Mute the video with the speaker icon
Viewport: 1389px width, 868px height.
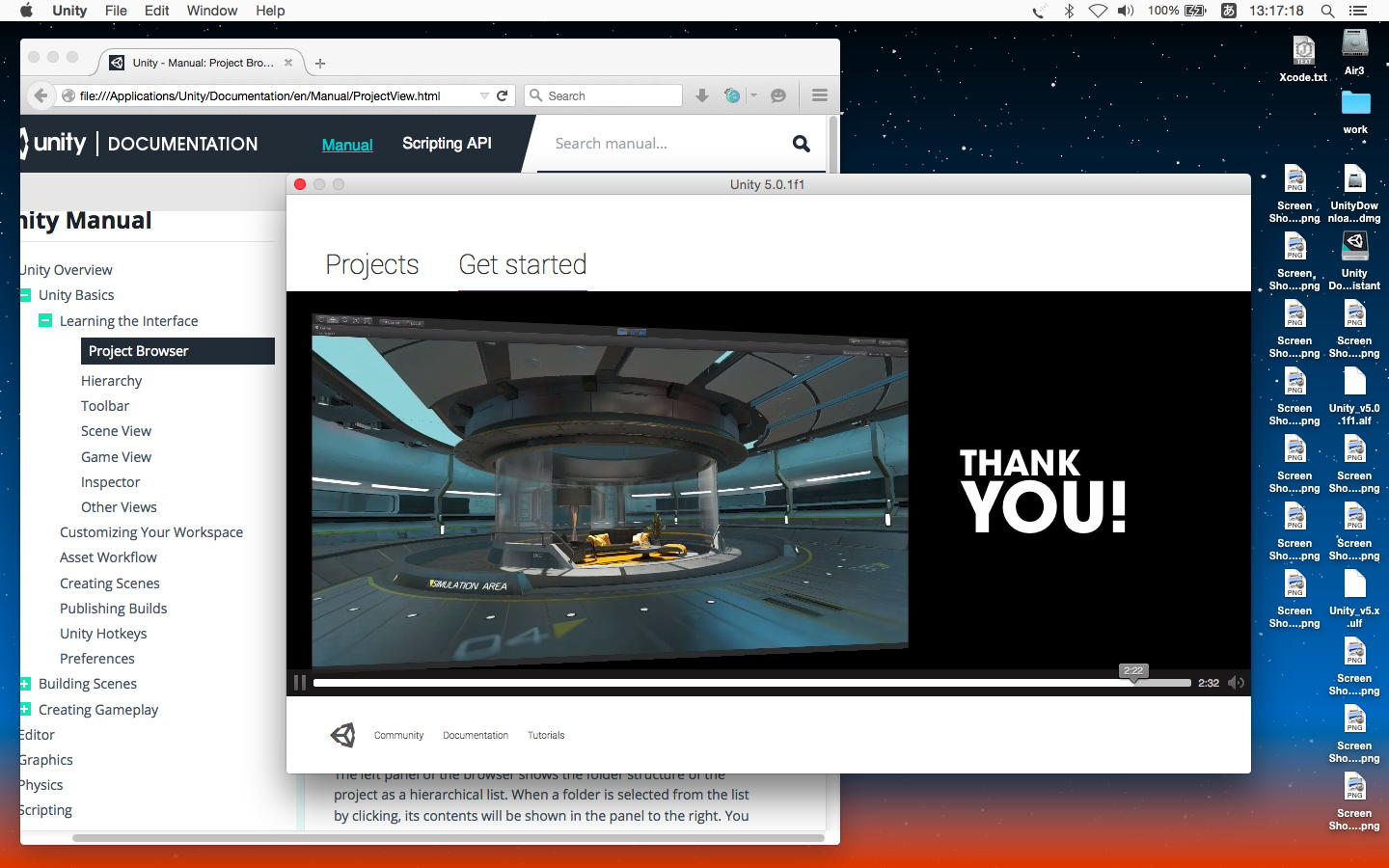(1236, 683)
